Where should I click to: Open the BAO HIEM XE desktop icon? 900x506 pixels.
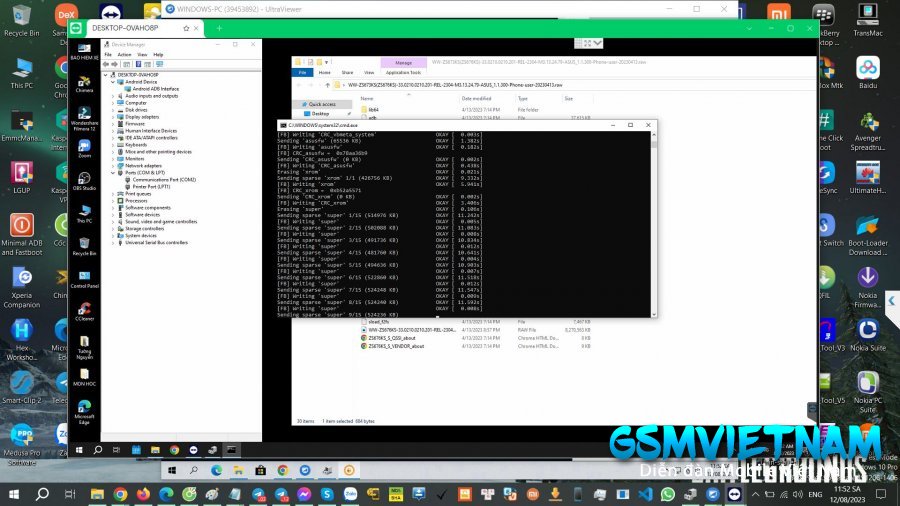pos(84,52)
